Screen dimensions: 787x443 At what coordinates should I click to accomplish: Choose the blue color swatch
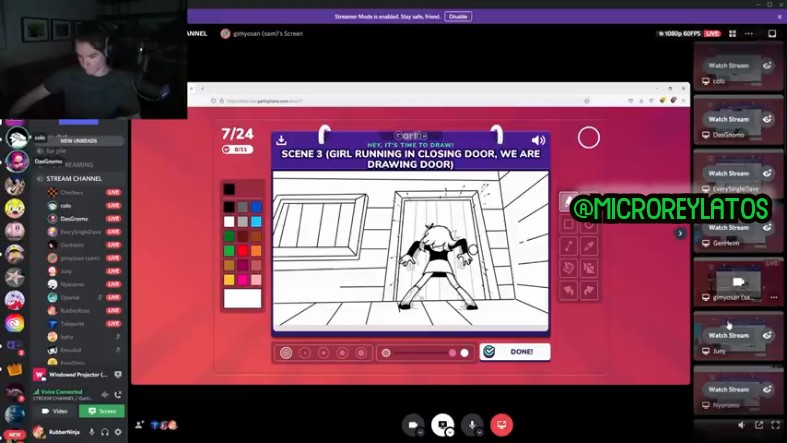coord(256,206)
